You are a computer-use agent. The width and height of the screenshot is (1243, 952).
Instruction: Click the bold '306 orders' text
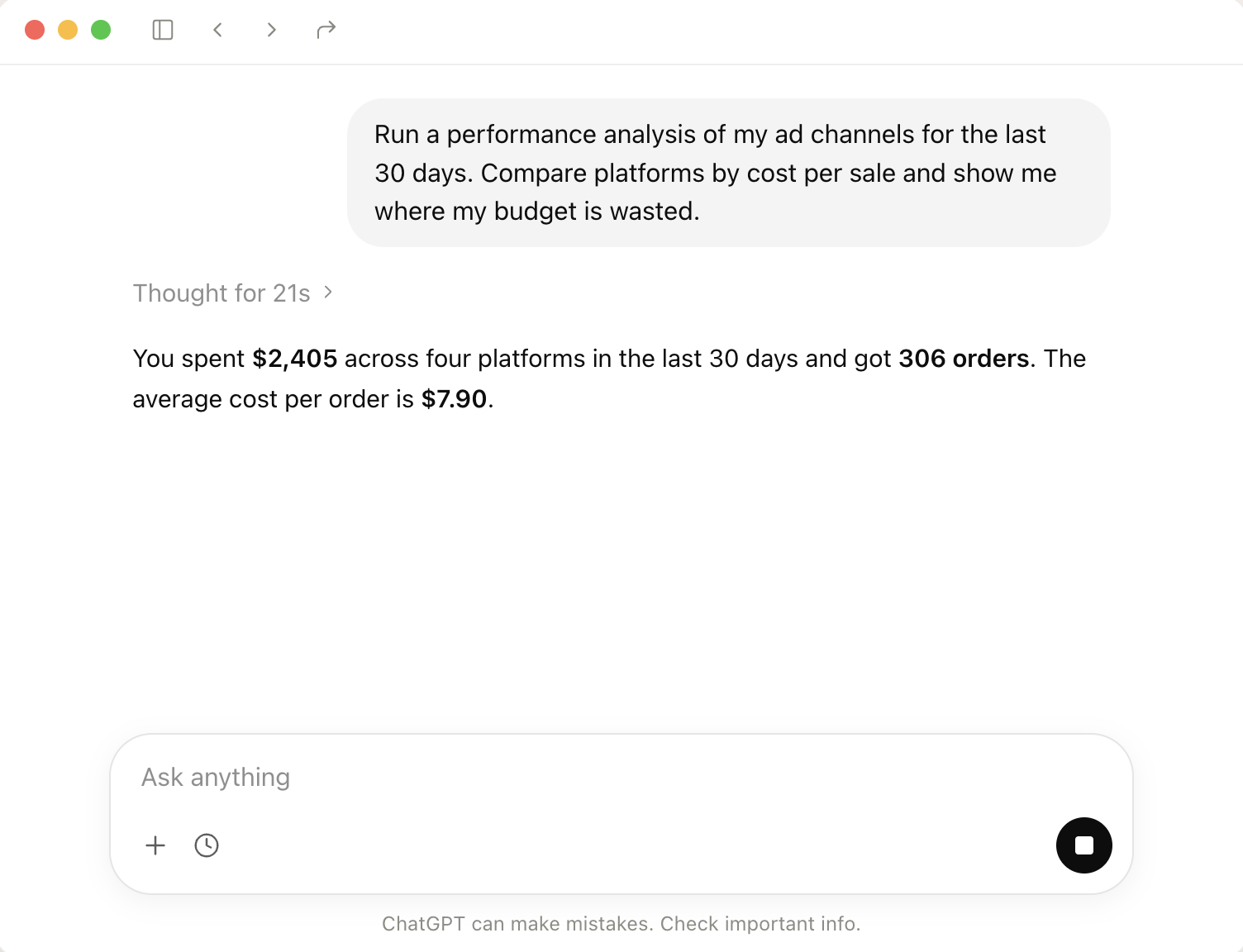(x=964, y=359)
